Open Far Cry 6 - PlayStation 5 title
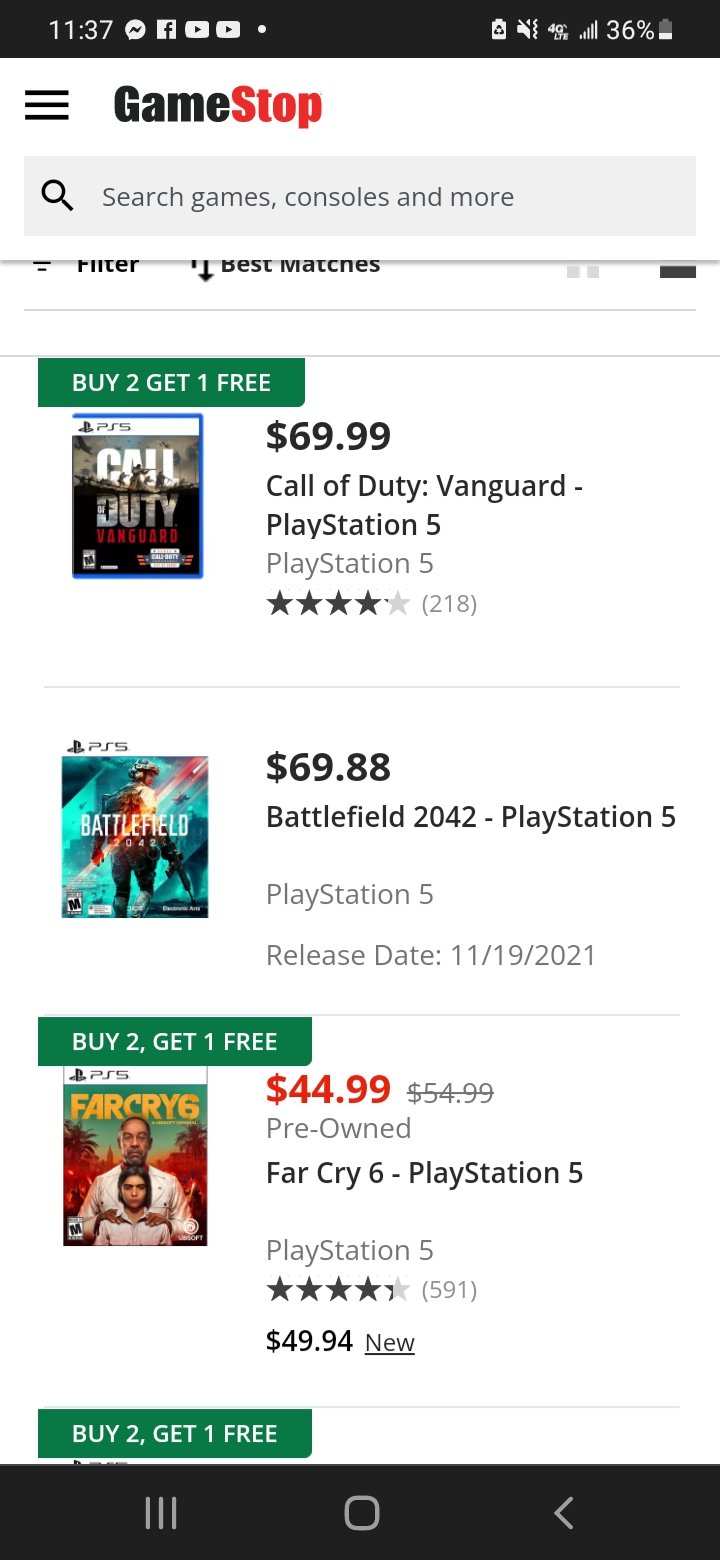 click(x=424, y=1173)
